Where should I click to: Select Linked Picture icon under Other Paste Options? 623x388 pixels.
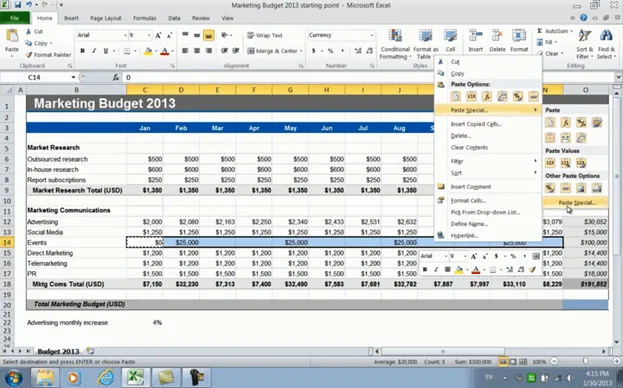click(596, 188)
